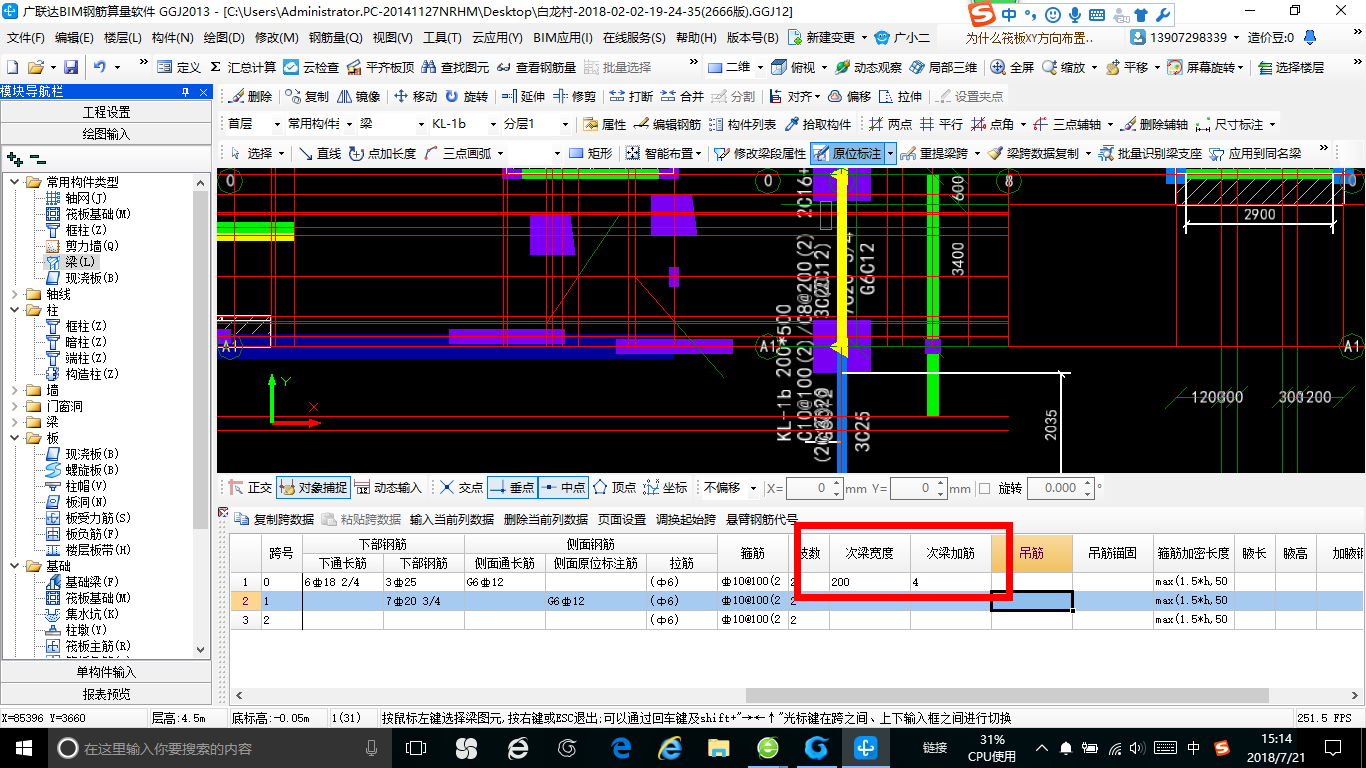Open the 绘图(D) menu
Screen dimensions: 1366x768
[224, 37]
